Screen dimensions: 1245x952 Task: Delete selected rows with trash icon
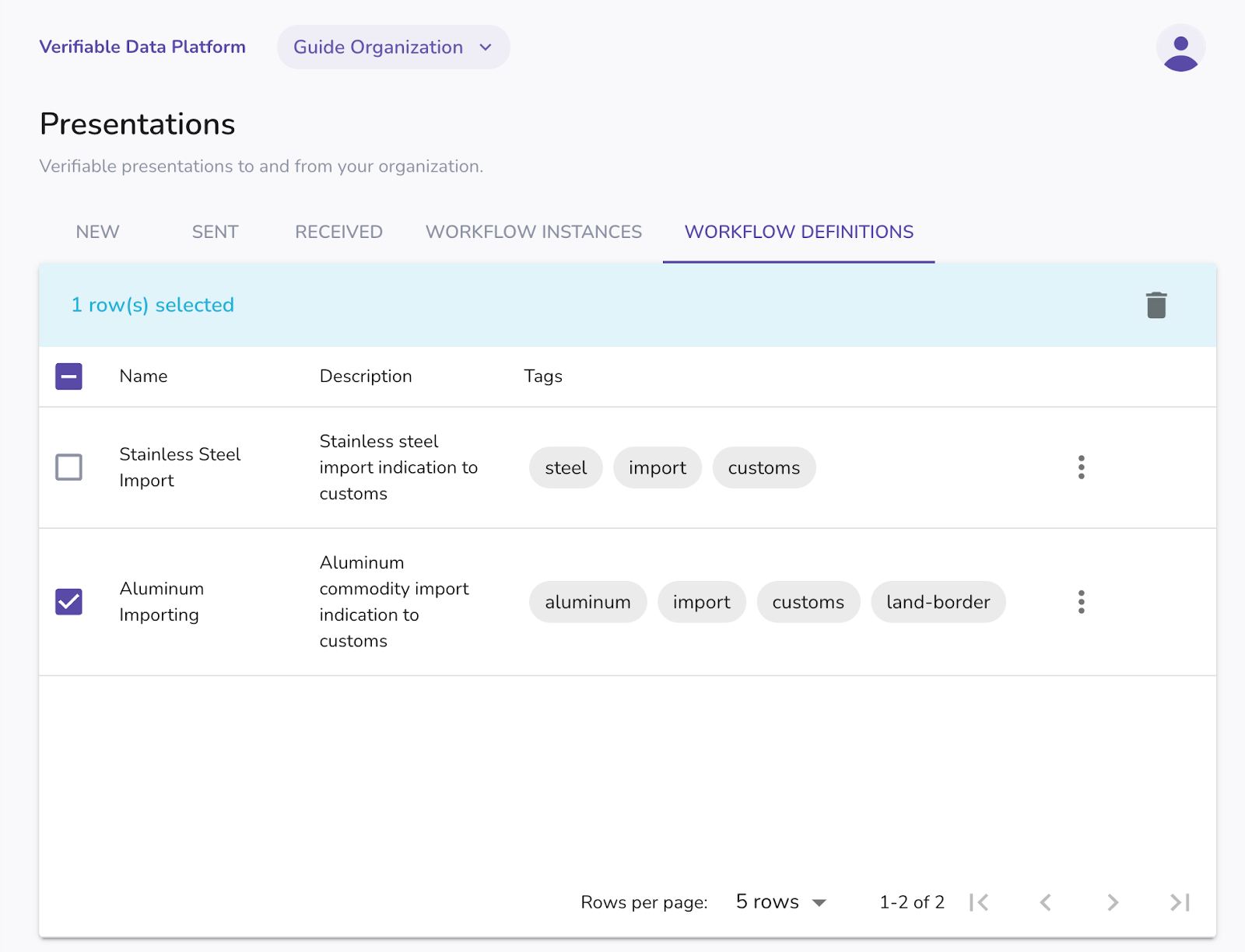pos(1156,305)
